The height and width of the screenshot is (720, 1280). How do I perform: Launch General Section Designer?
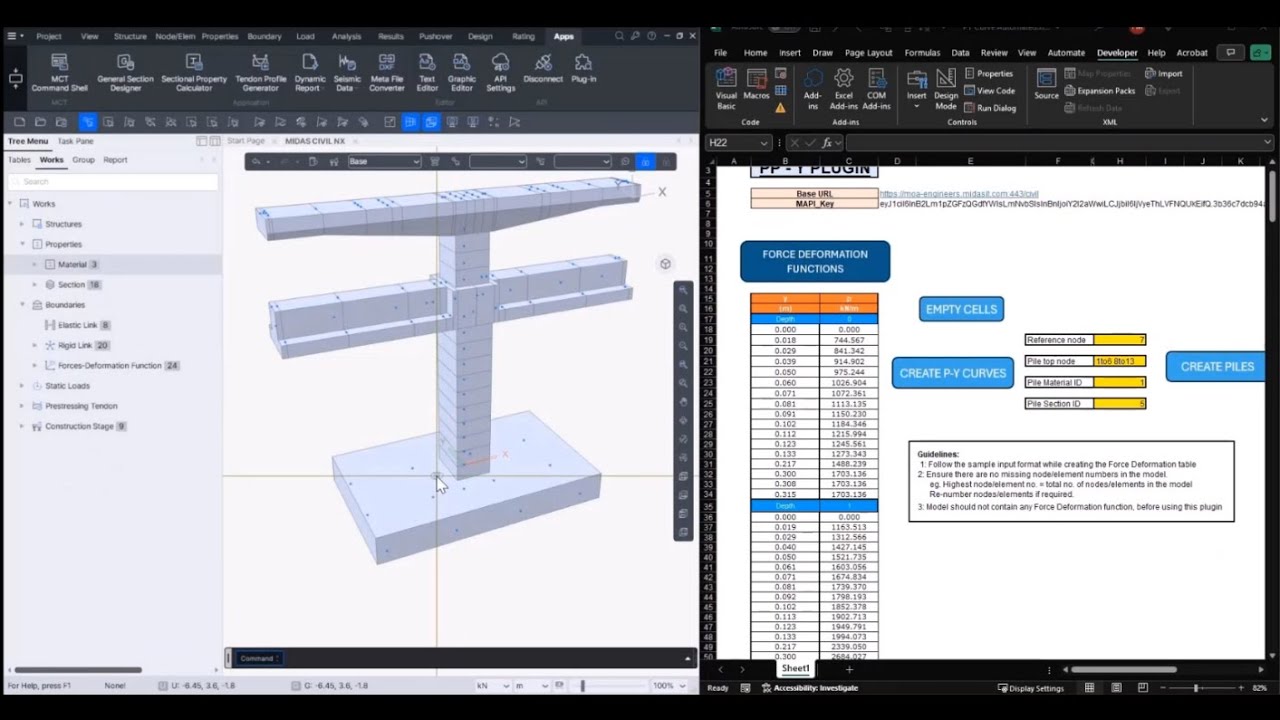point(125,73)
